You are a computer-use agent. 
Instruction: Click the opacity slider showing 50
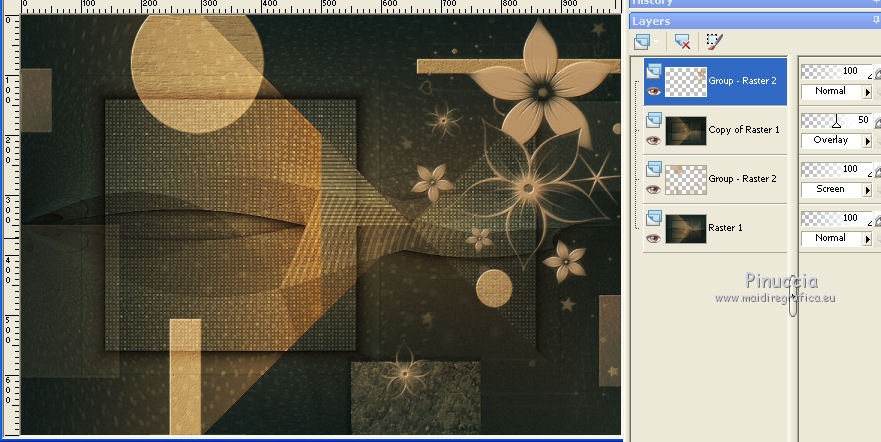click(x=838, y=120)
